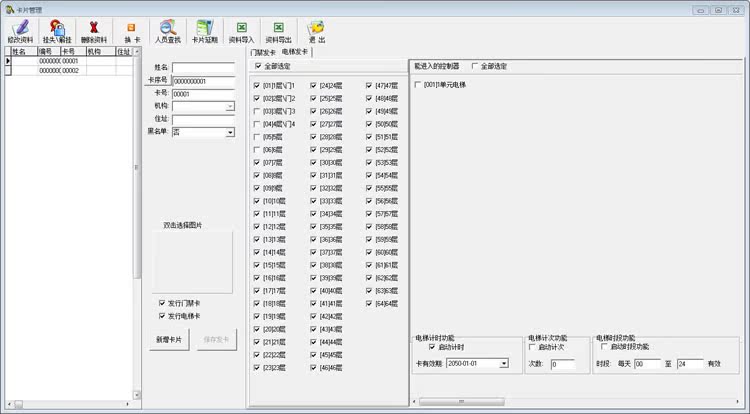Viewport: 750px width, 414px height.
Task: Open the 黑名单 dropdown
Action: point(230,132)
